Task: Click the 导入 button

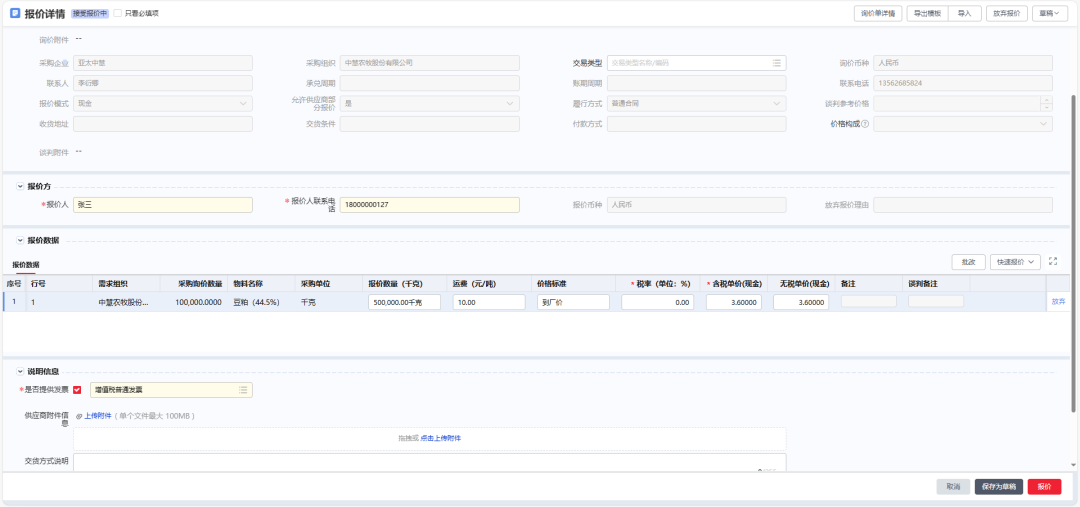Action: pyautogui.click(x=964, y=13)
